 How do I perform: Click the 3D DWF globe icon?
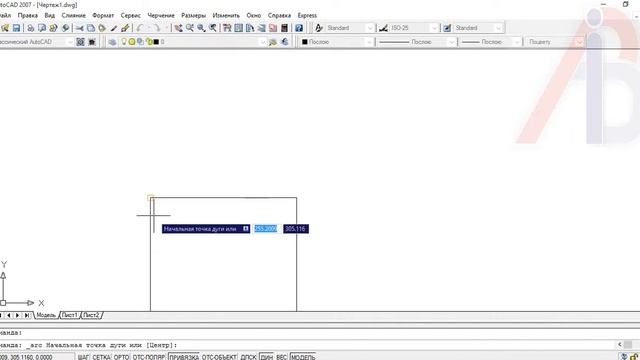[65, 28]
